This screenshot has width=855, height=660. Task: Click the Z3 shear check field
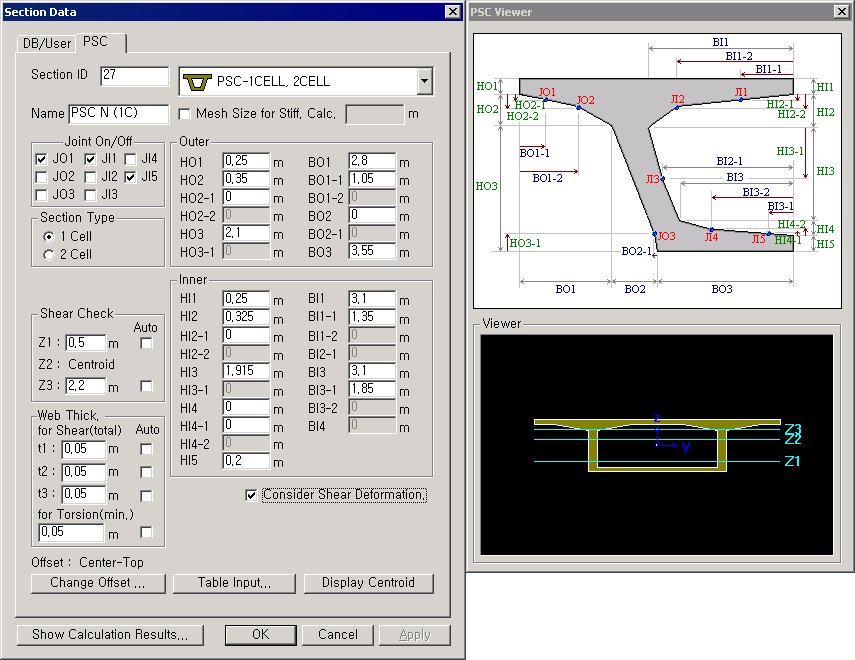85,386
